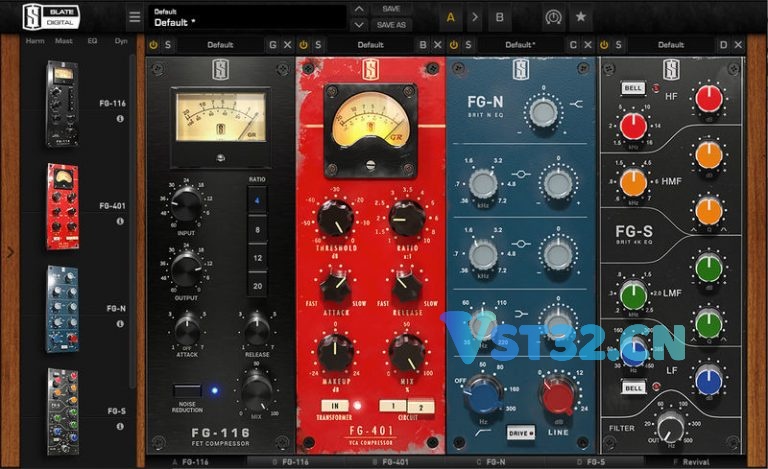Select circuit 2 on FG-401
The width and height of the screenshot is (768, 469).
click(421, 406)
